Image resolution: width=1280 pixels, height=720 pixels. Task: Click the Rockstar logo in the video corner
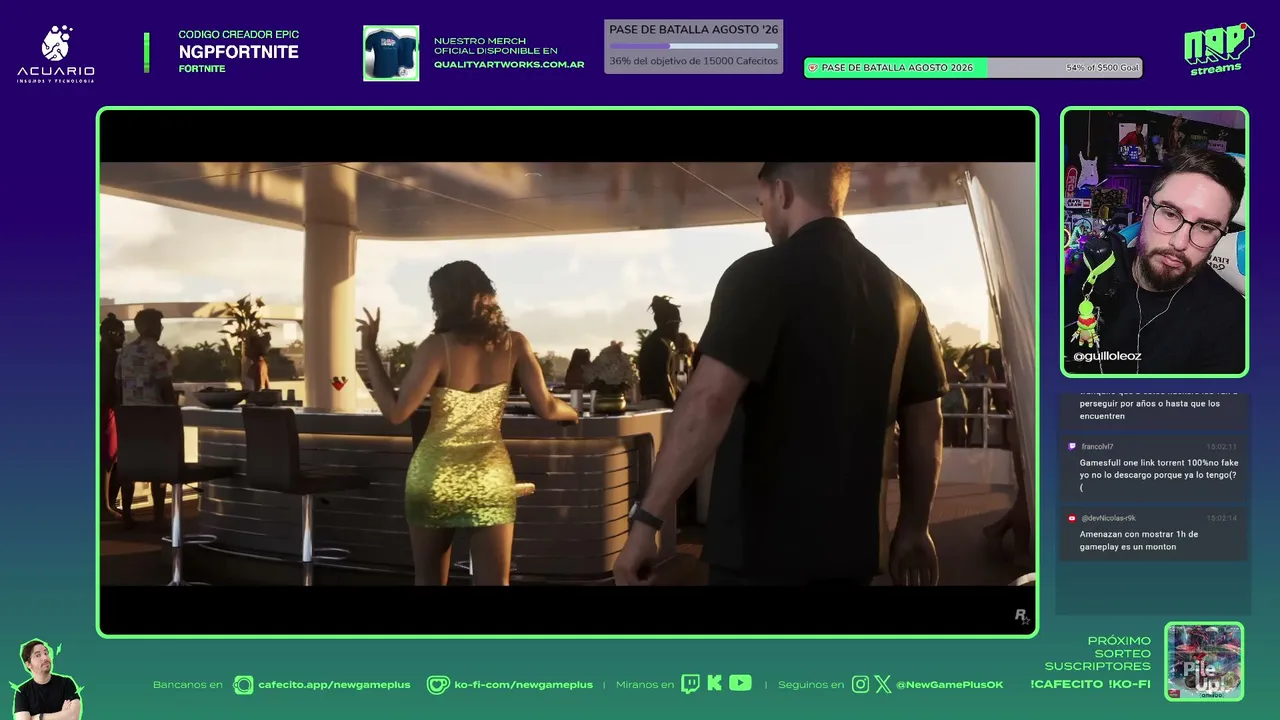(1022, 616)
